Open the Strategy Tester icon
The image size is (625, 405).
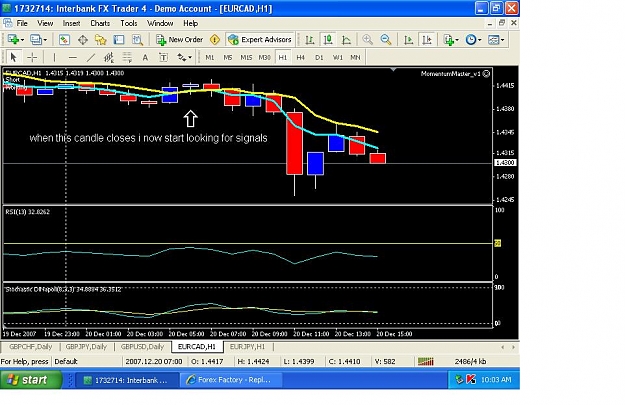coord(137,39)
